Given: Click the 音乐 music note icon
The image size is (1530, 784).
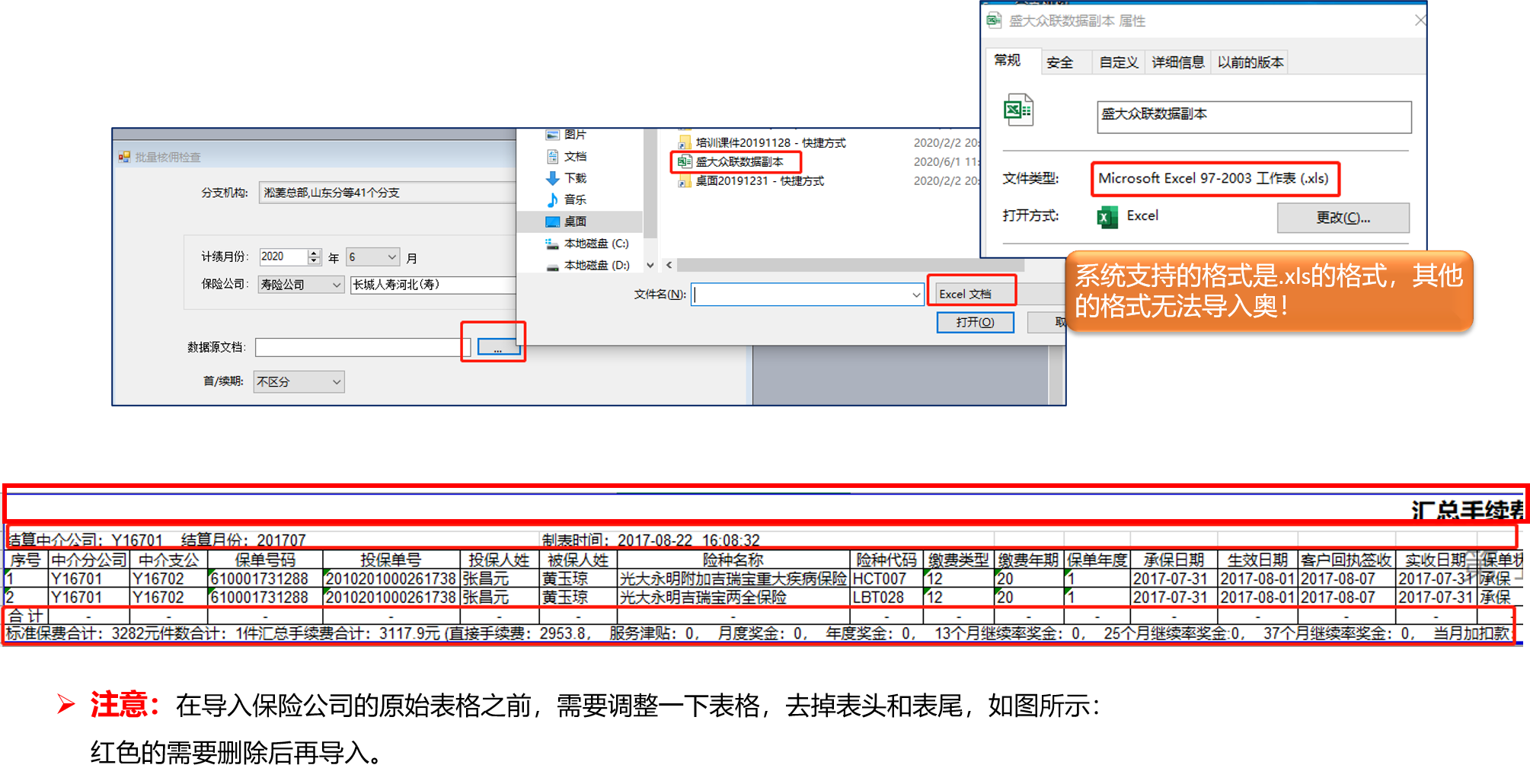Looking at the screenshot, I should pyautogui.click(x=553, y=200).
